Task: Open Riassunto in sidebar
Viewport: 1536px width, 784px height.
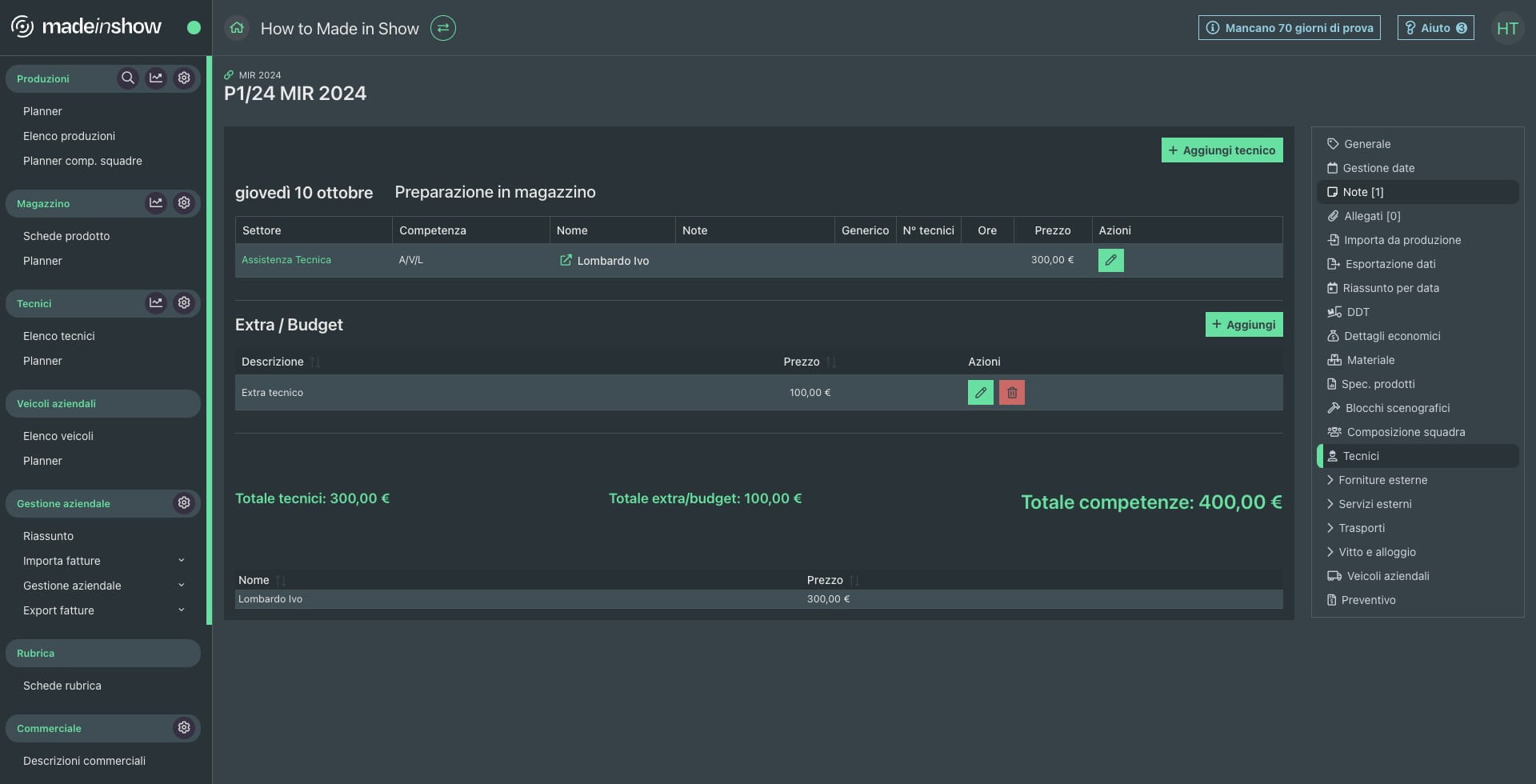Action: 48,536
